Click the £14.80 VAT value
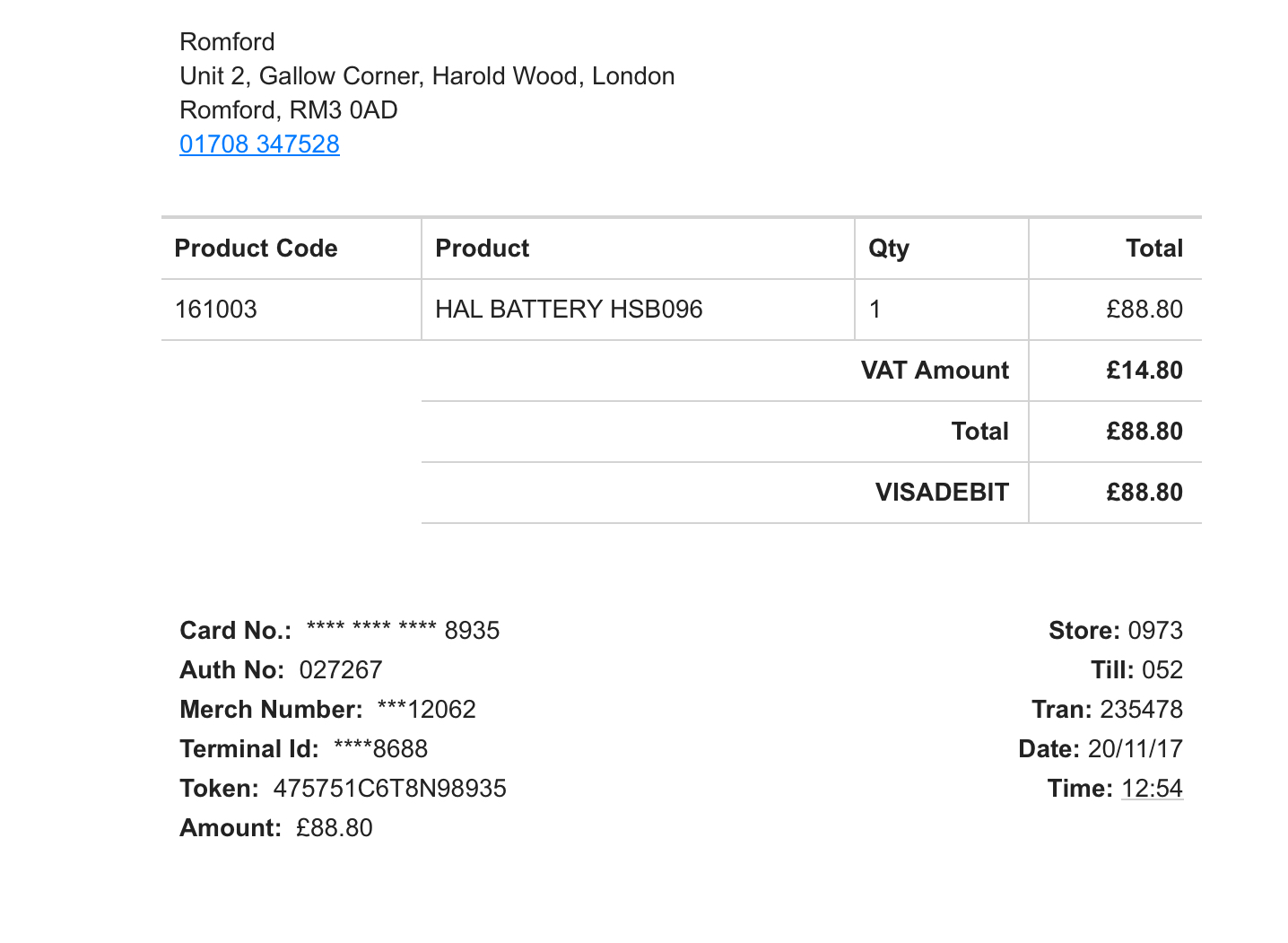 coord(1144,371)
